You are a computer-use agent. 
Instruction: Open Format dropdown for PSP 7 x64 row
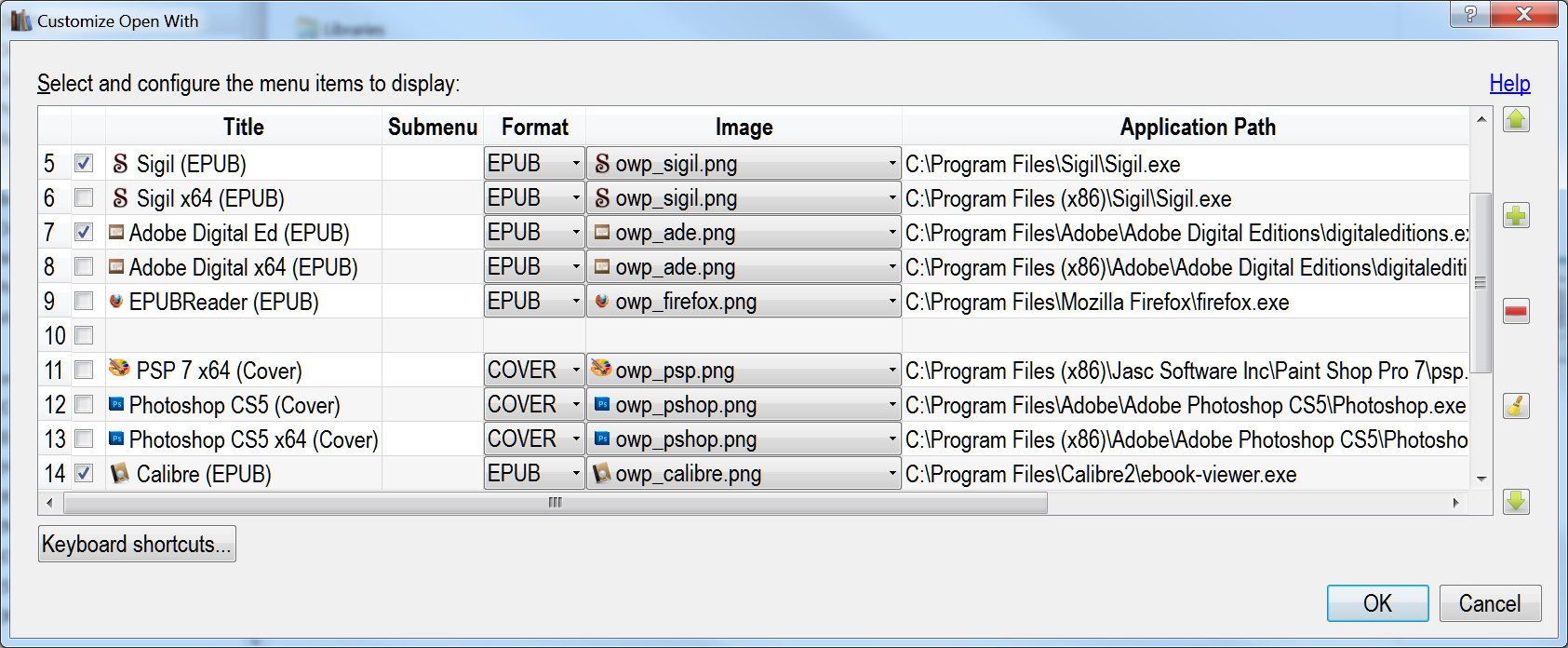click(575, 371)
